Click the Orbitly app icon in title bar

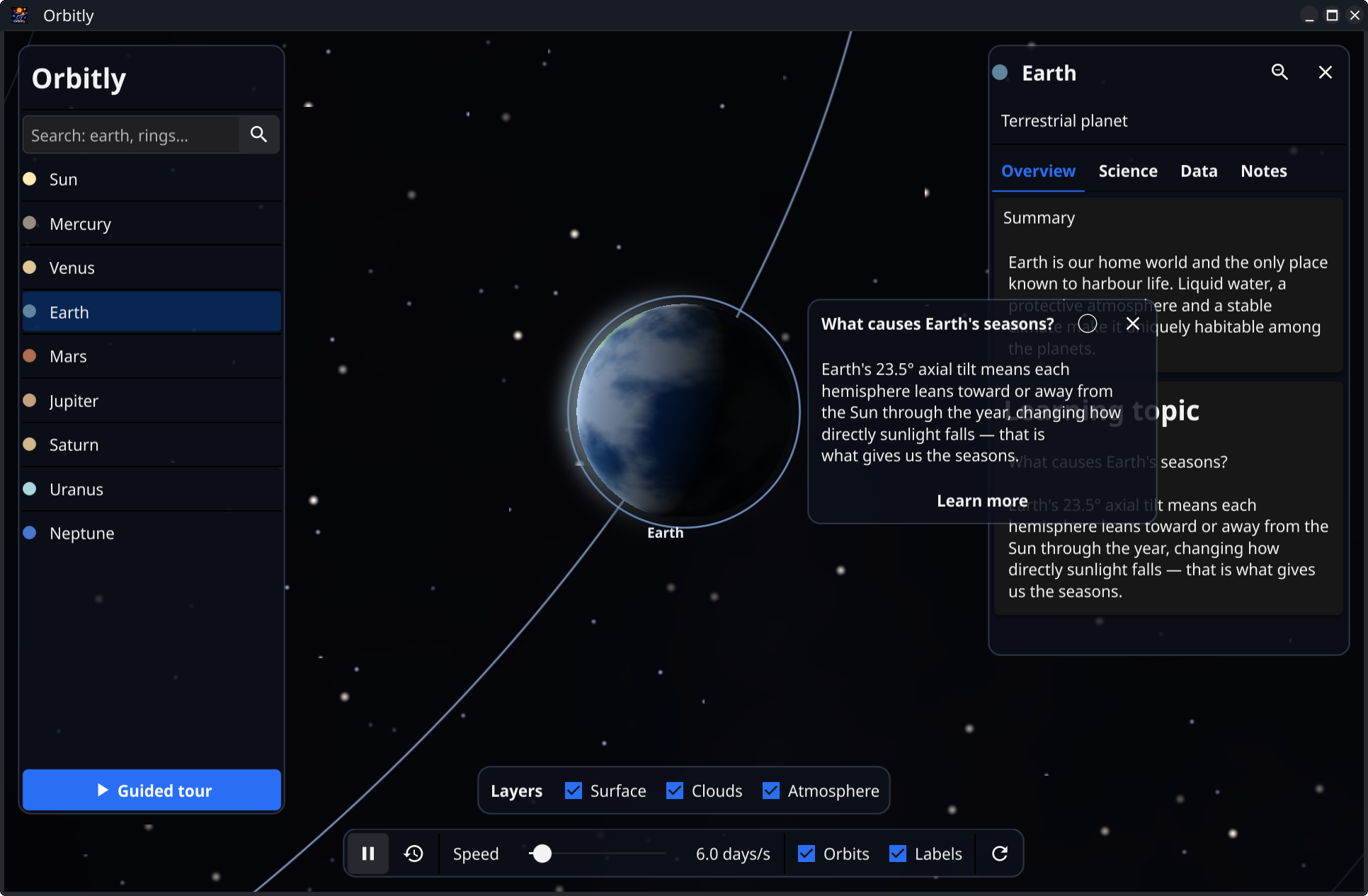click(20, 15)
